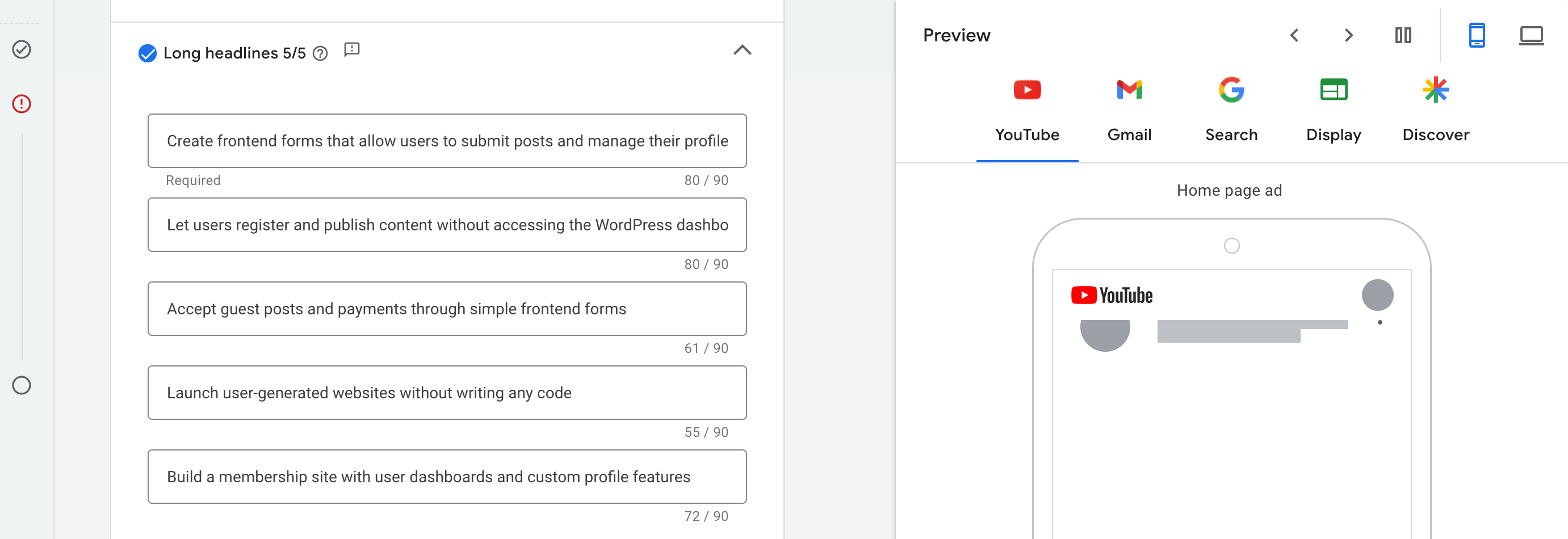Open the feedback icon beside Long headlines
The width and height of the screenshot is (1568, 539).
(x=352, y=49)
